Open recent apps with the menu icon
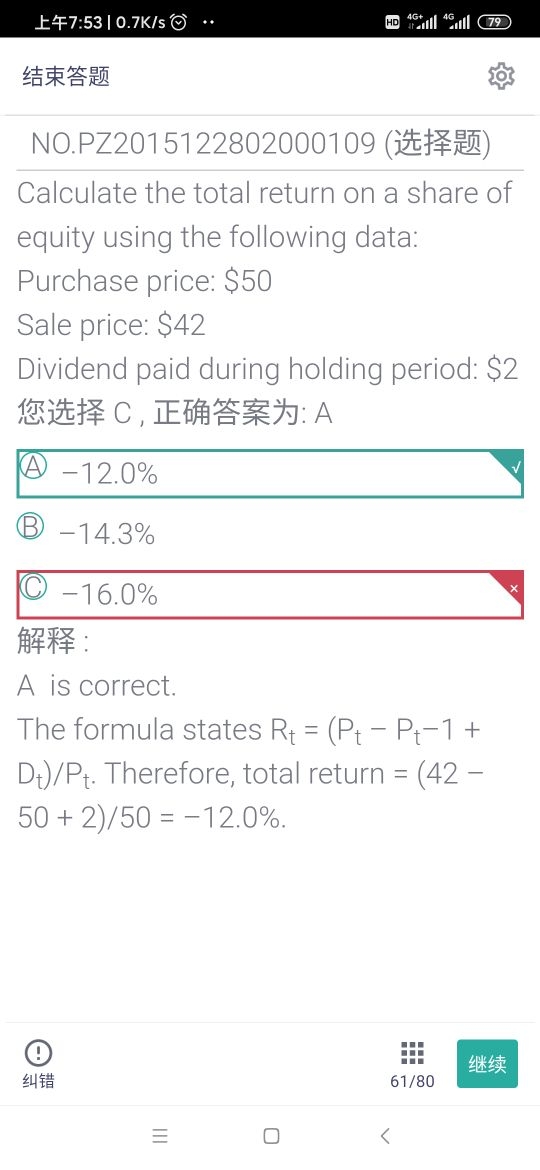The height and width of the screenshot is (1170, 540). click(160, 1136)
